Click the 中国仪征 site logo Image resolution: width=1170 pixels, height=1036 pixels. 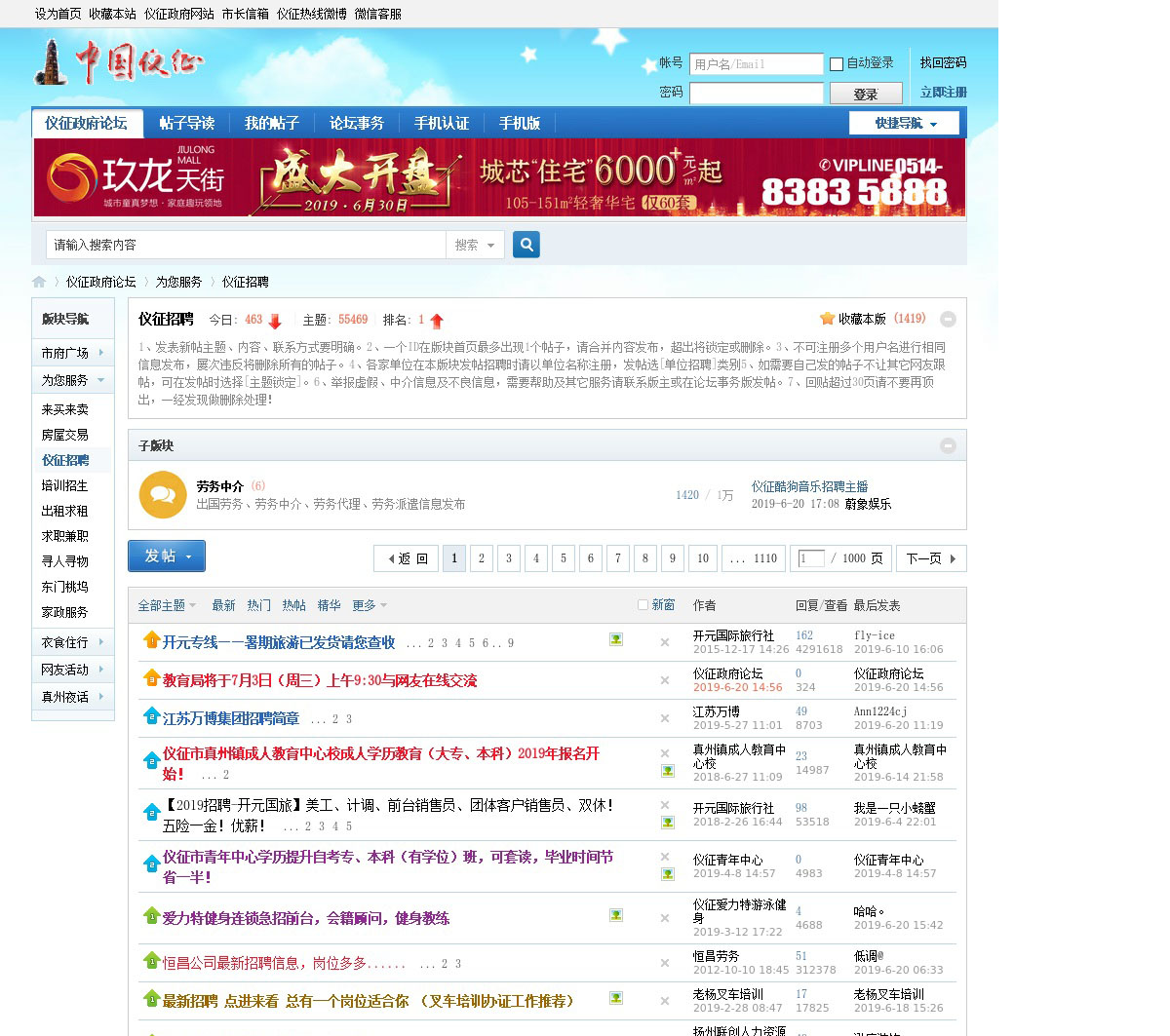[x=119, y=63]
